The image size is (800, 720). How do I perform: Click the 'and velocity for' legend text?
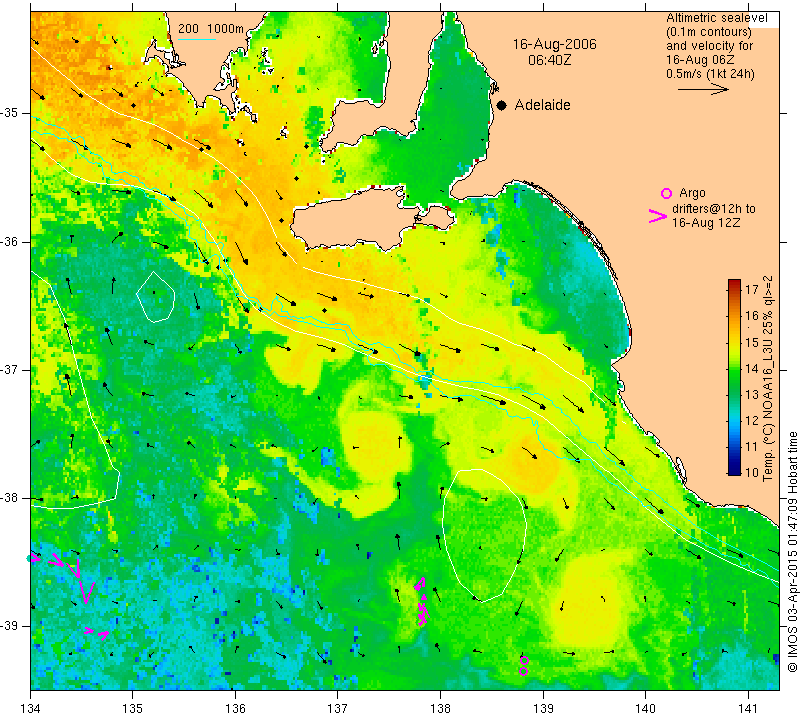tap(710, 45)
